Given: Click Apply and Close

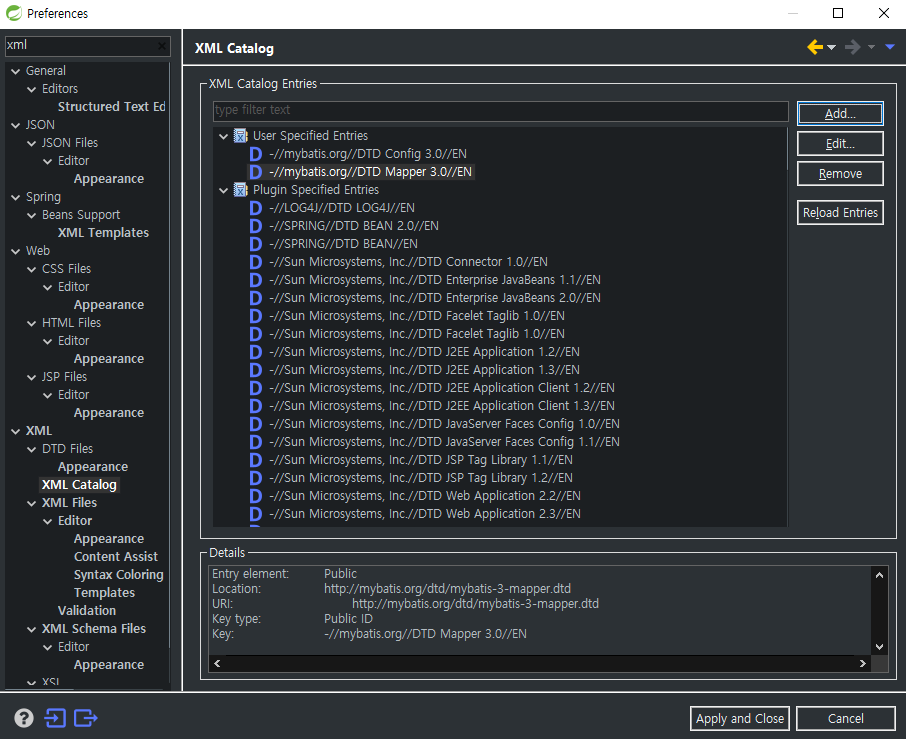Looking at the screenshot, I should pyautogui.click(x=740, y=718).
